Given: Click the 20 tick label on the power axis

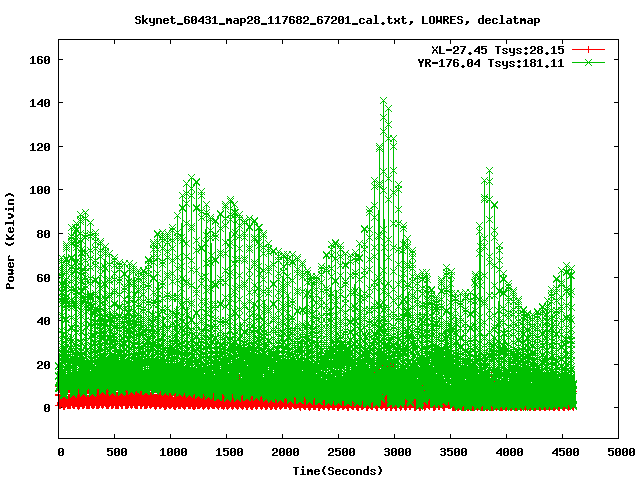Looking at the screenshot, I should click(43, 364).
